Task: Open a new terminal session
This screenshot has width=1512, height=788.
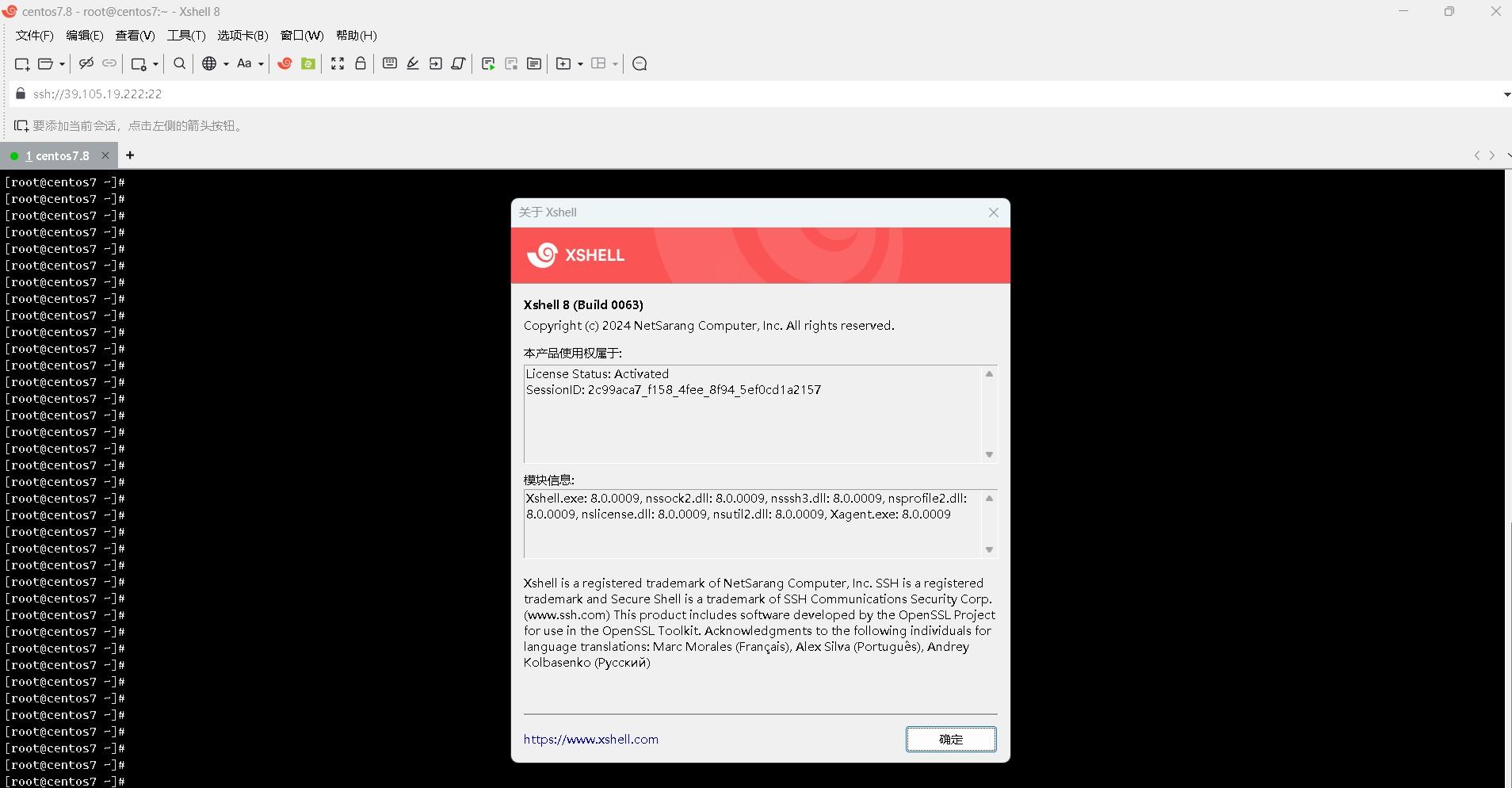Action: point(21,63)
